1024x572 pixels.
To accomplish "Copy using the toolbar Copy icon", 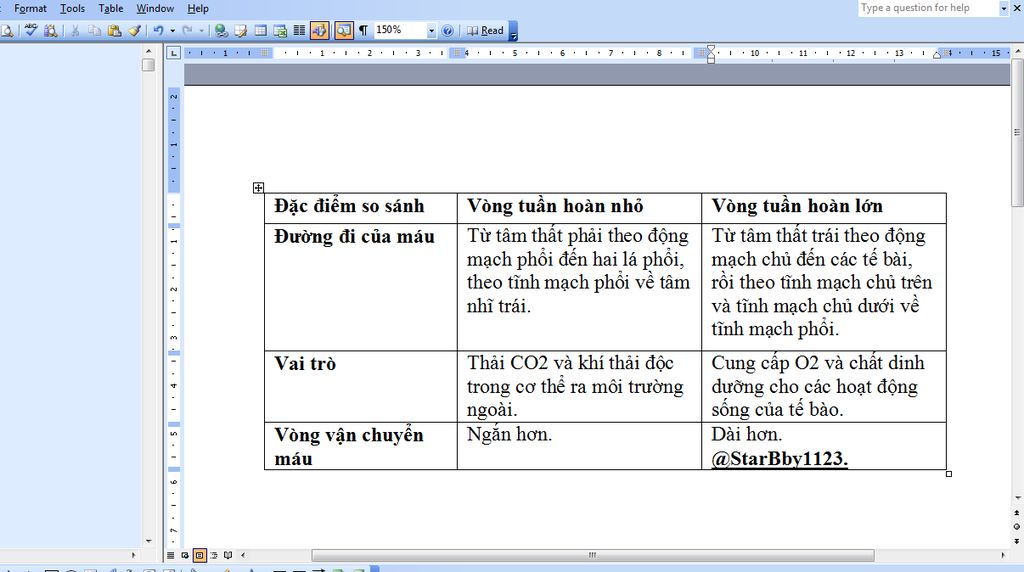I will [94, 30].
